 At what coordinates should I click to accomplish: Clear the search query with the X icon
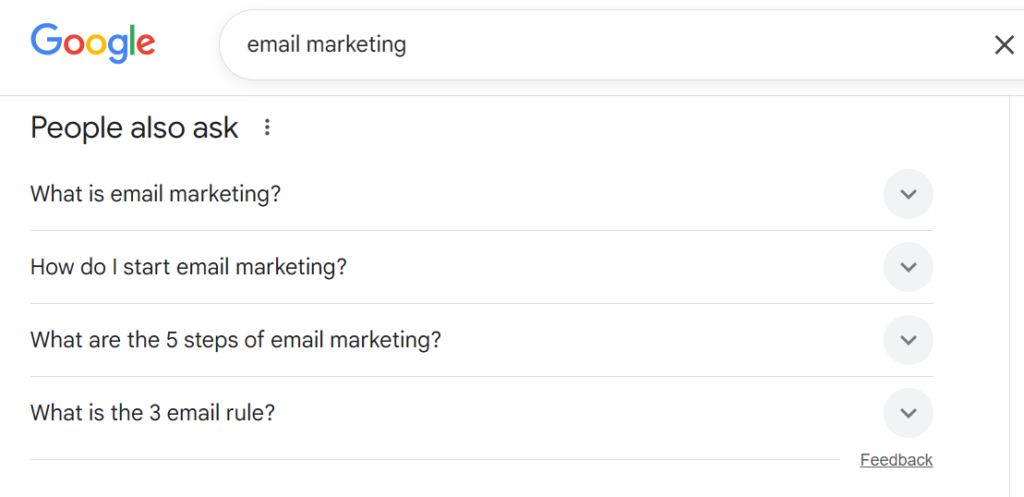click(x=1003, y=45)
